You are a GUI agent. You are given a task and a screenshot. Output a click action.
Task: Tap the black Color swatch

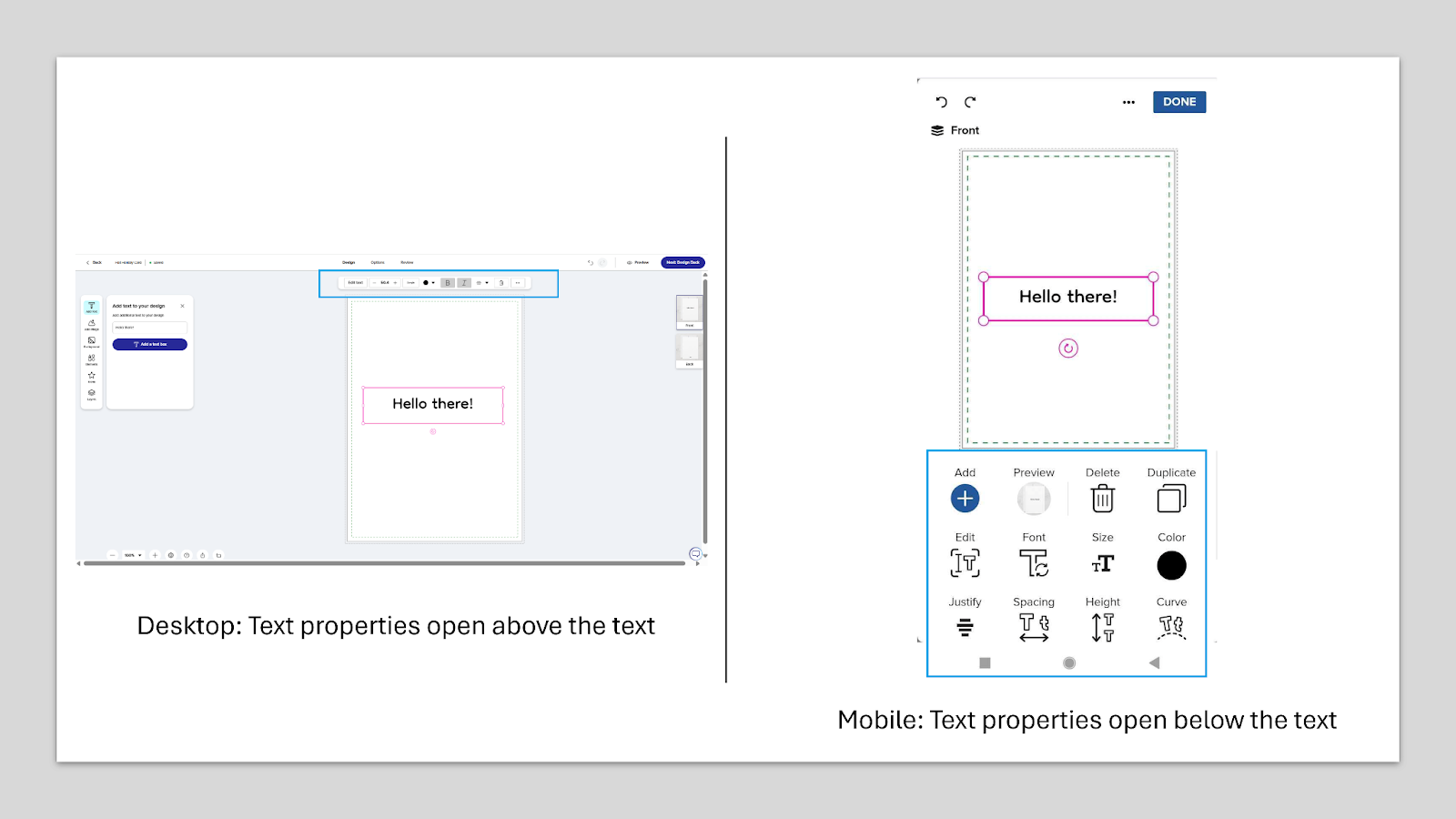[1171, 565]
